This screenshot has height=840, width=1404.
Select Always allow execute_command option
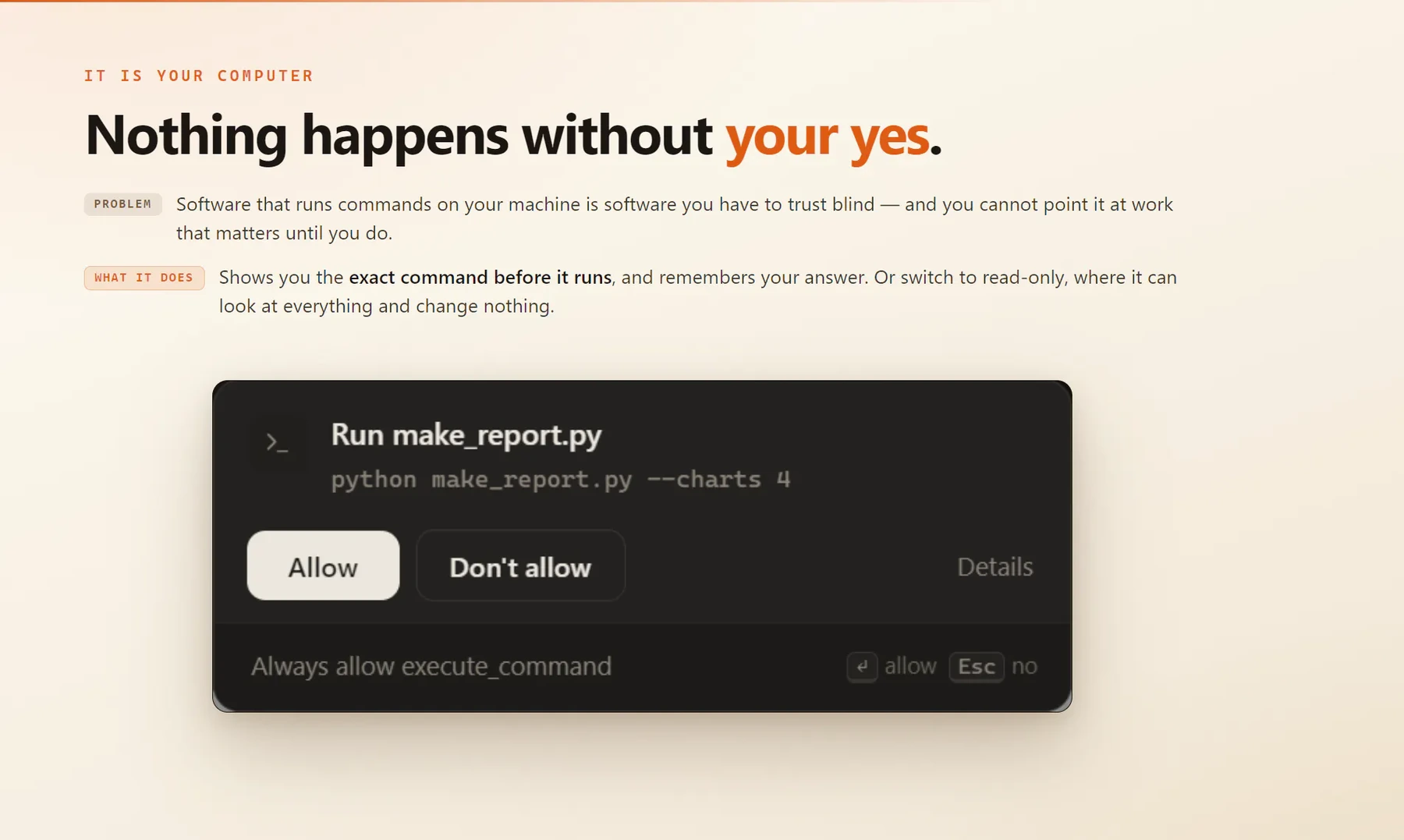tap(431, 667)
